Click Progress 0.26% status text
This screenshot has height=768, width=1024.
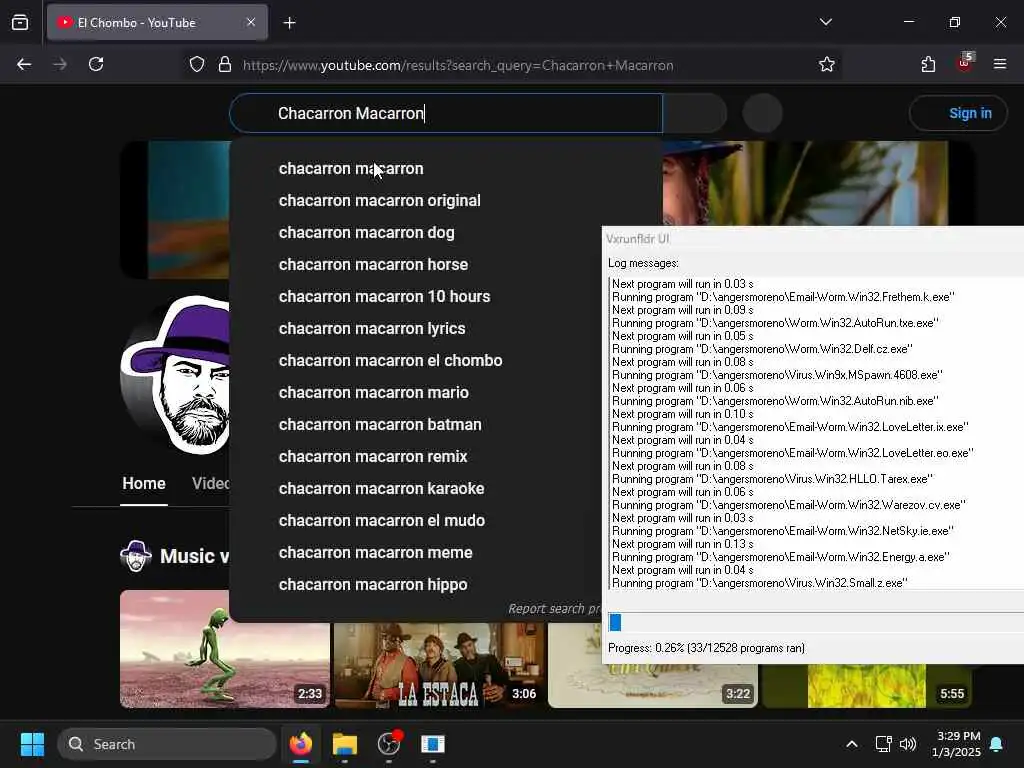706,648
